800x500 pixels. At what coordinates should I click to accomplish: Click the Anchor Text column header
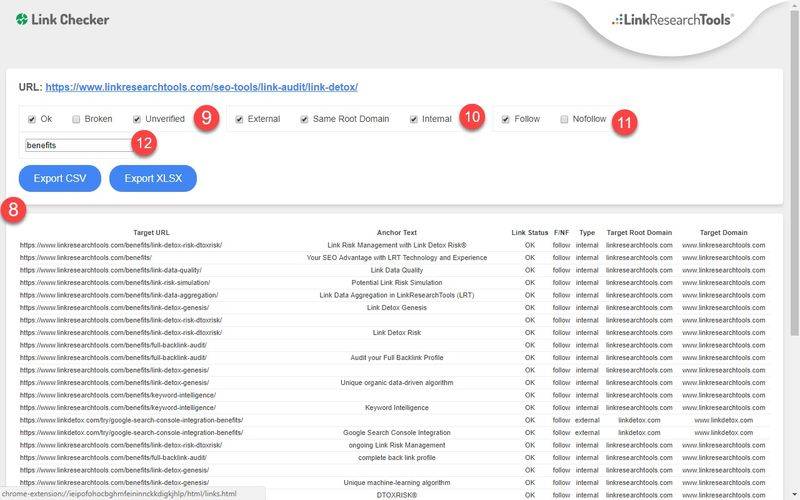[397, 233]
